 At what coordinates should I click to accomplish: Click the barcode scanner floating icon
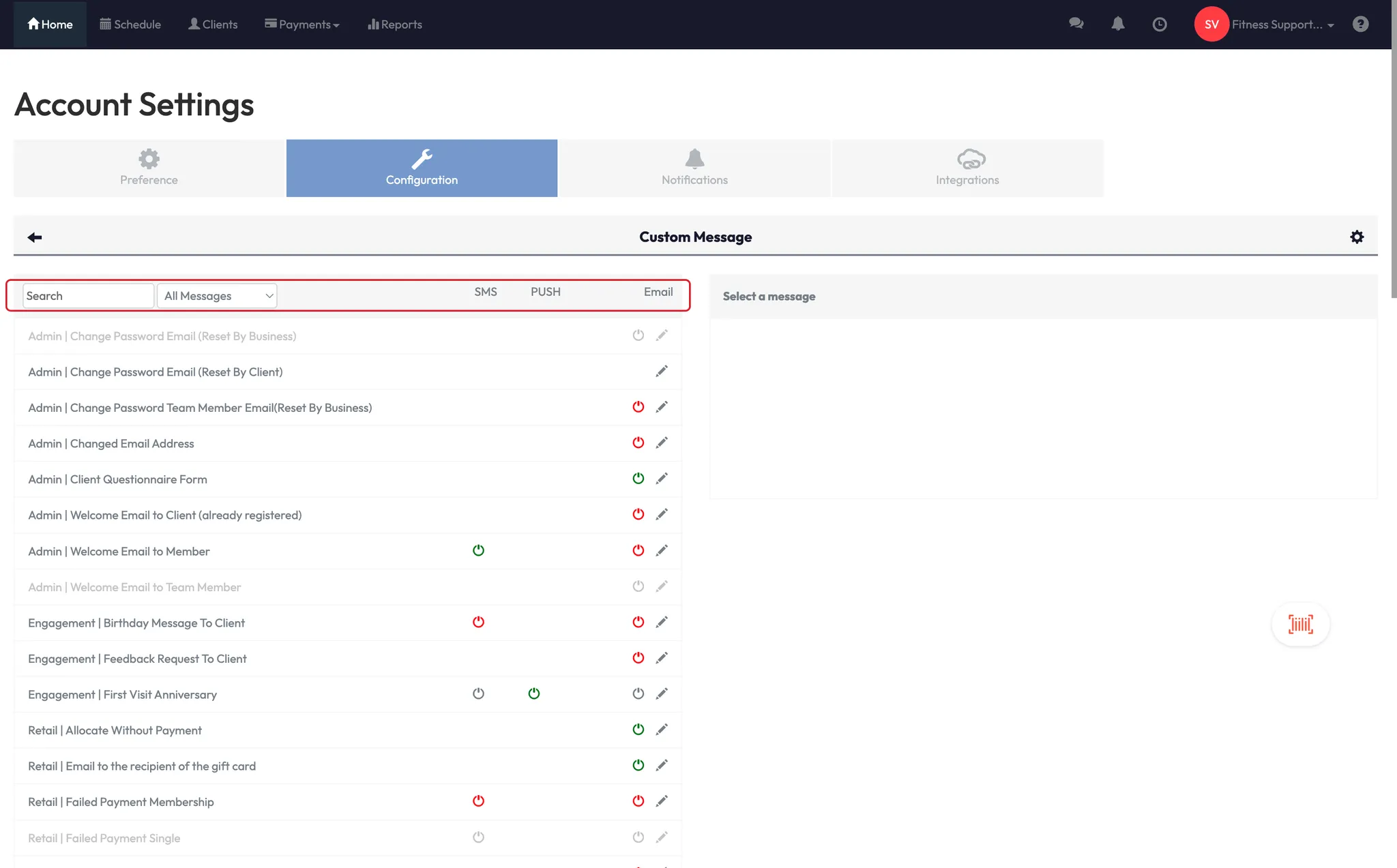(x=1300, y=624)
